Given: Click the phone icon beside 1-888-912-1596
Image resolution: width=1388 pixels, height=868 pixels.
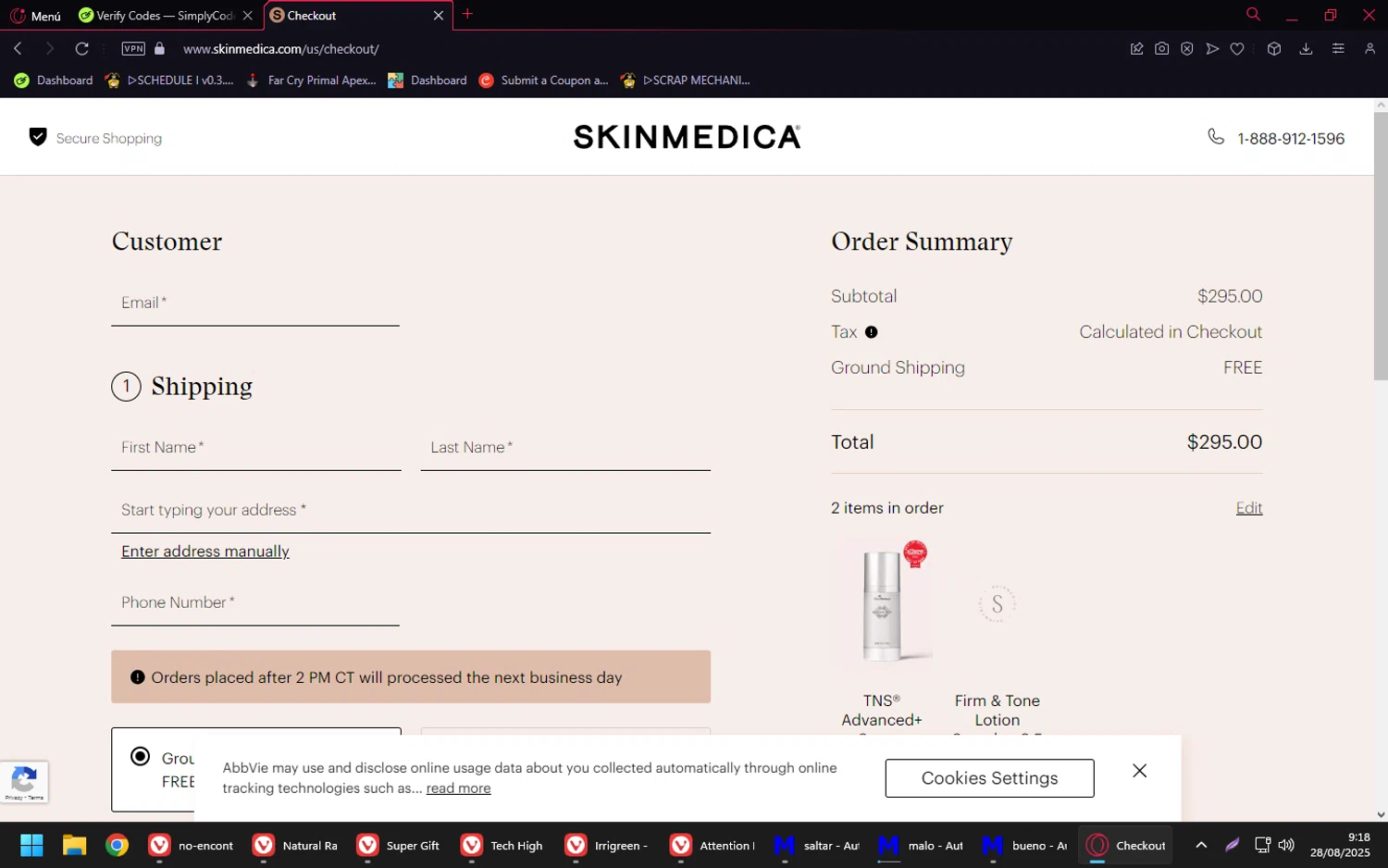Looking at the screenshot, I should (x=1216, y=137).
